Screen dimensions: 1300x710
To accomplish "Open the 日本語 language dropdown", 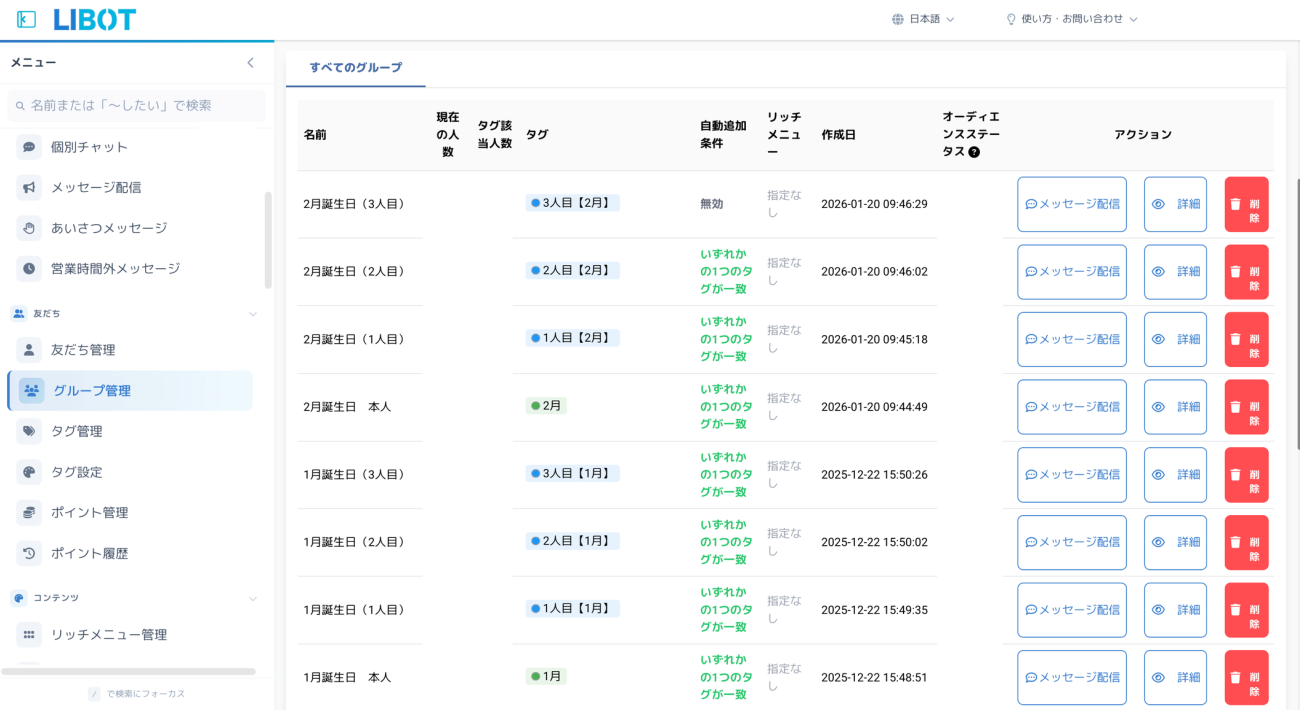I will [x=923, y=19].
